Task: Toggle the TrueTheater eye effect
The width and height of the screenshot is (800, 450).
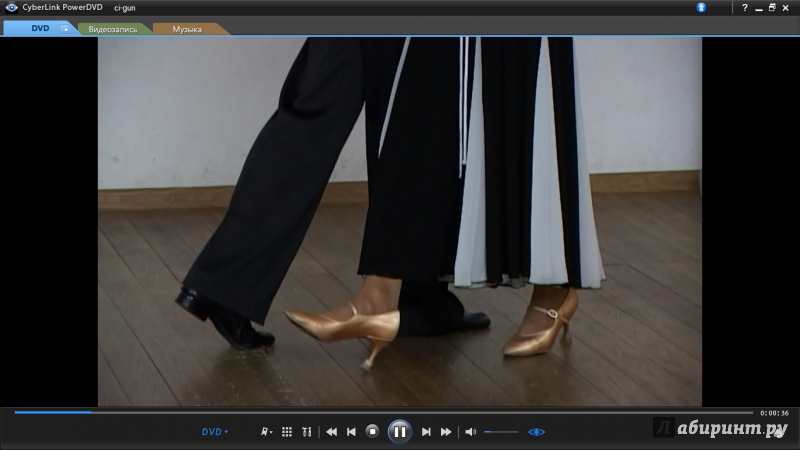Action: coord(537,431)
